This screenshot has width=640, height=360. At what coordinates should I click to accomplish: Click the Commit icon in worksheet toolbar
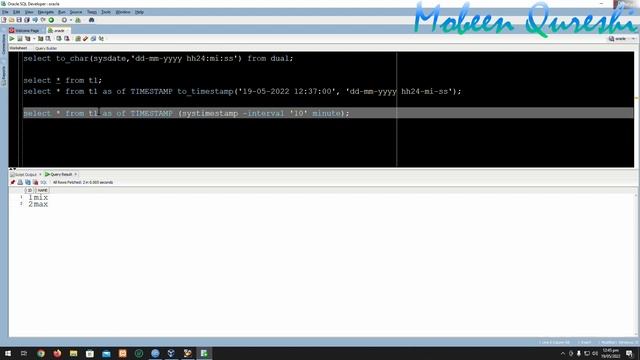(59, 39)
